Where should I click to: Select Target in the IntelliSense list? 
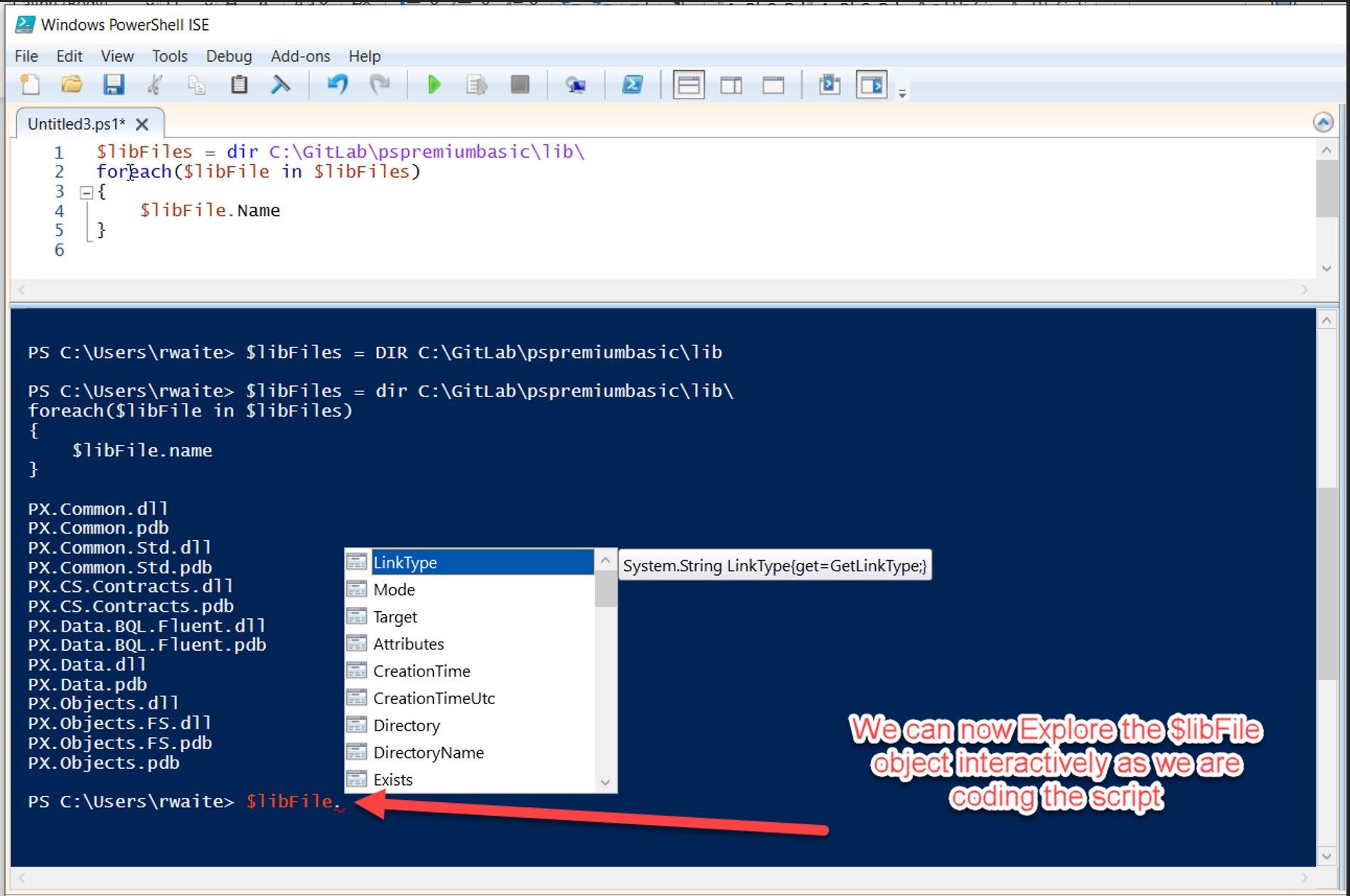pyautogui.click(x=469, y=617)
